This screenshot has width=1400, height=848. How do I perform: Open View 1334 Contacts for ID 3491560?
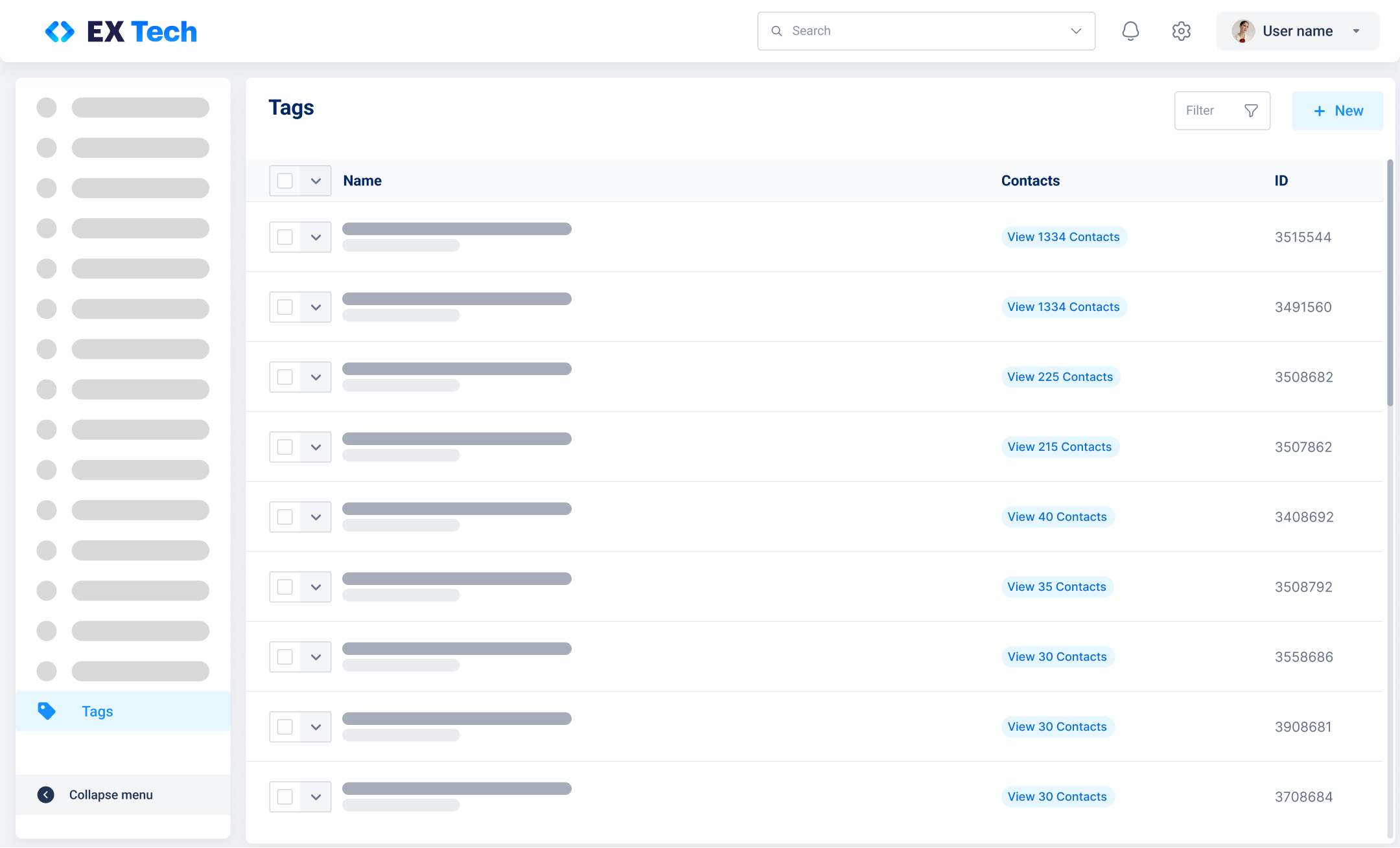(x=1064, y=307)
